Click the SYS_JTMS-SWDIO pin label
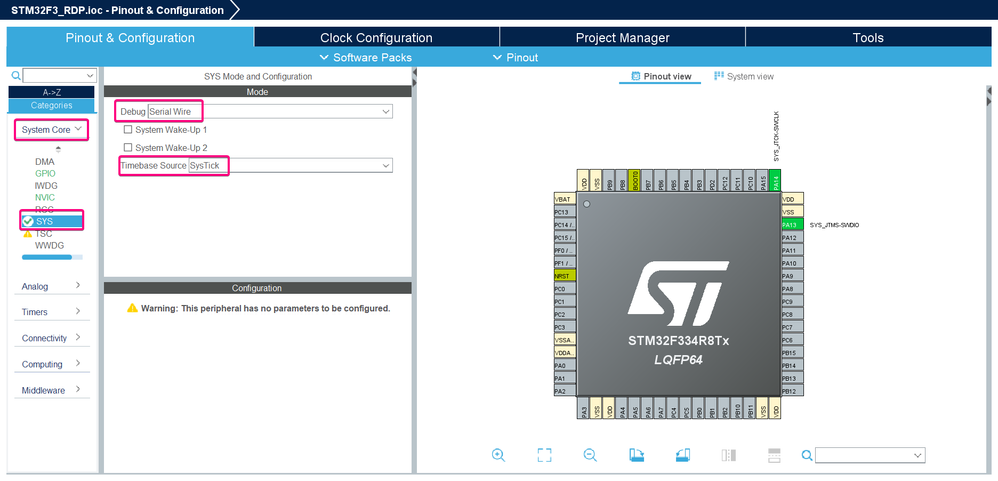 [834, 225]
